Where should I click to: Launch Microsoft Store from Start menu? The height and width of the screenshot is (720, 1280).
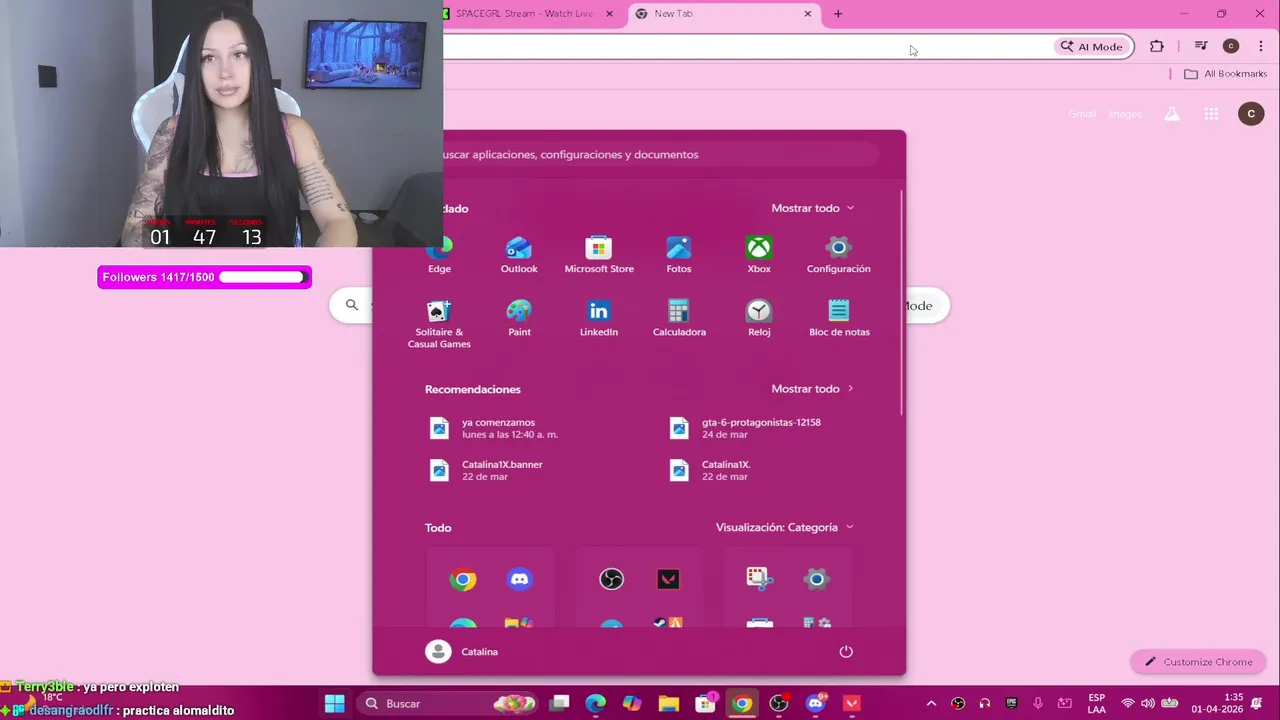click(x=599, y=255)
